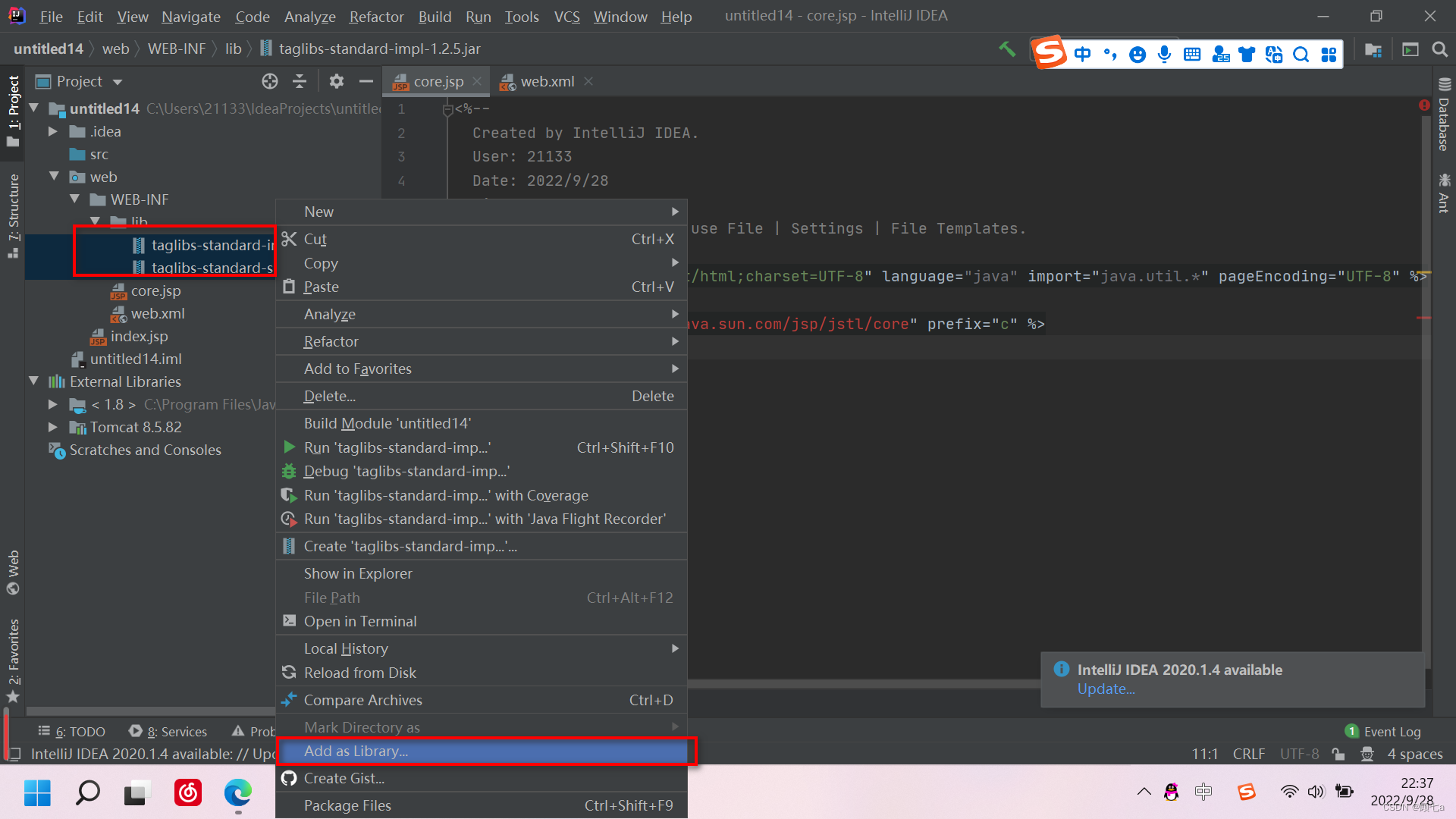The width and height of the screenshot is (1456, 819).
Task: Click Show in Explorer option
Action: click(x=358, y=573)
